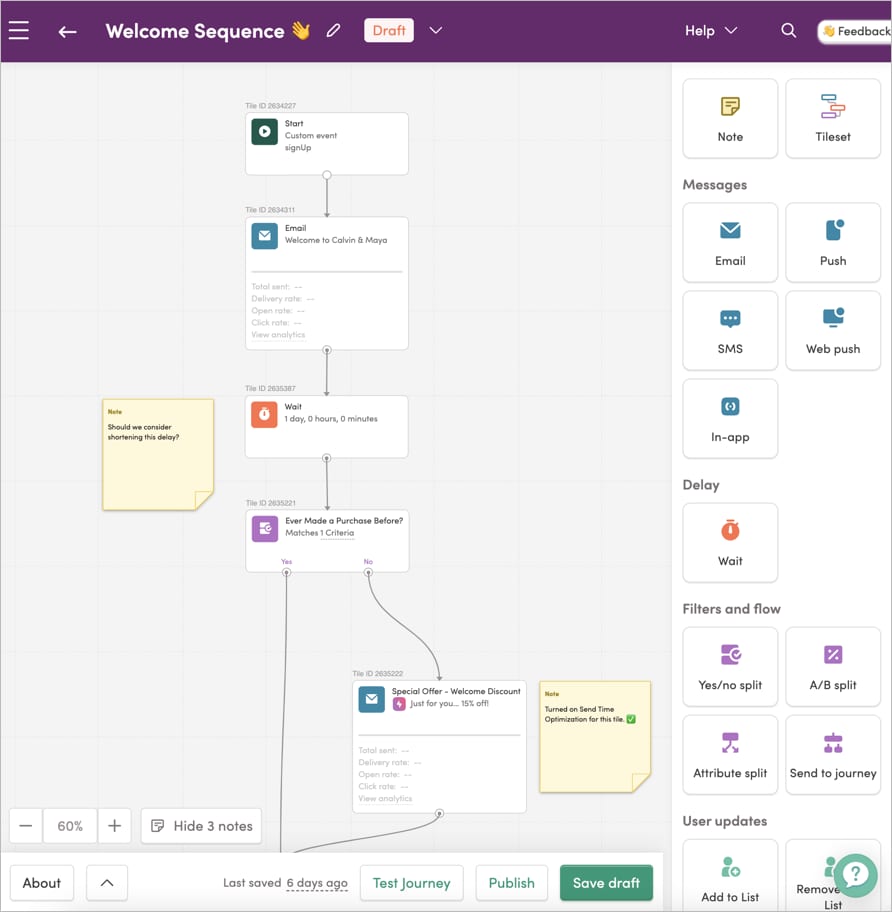This screenshot has height=912, width=892.
Task: Expand the Draft status dropdown chevron
Action: pos(436,31)
